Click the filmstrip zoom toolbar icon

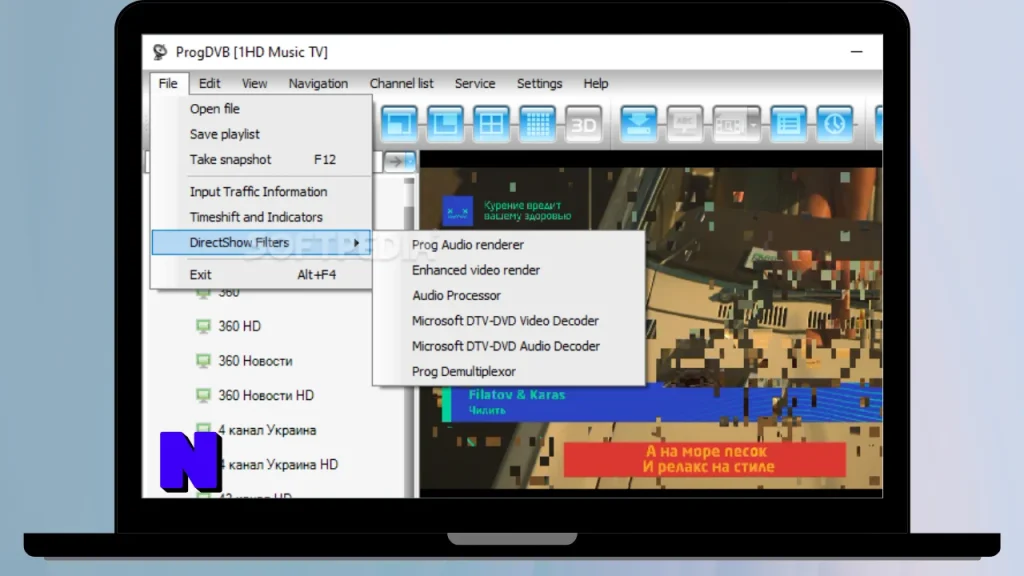tap(729, 123)
